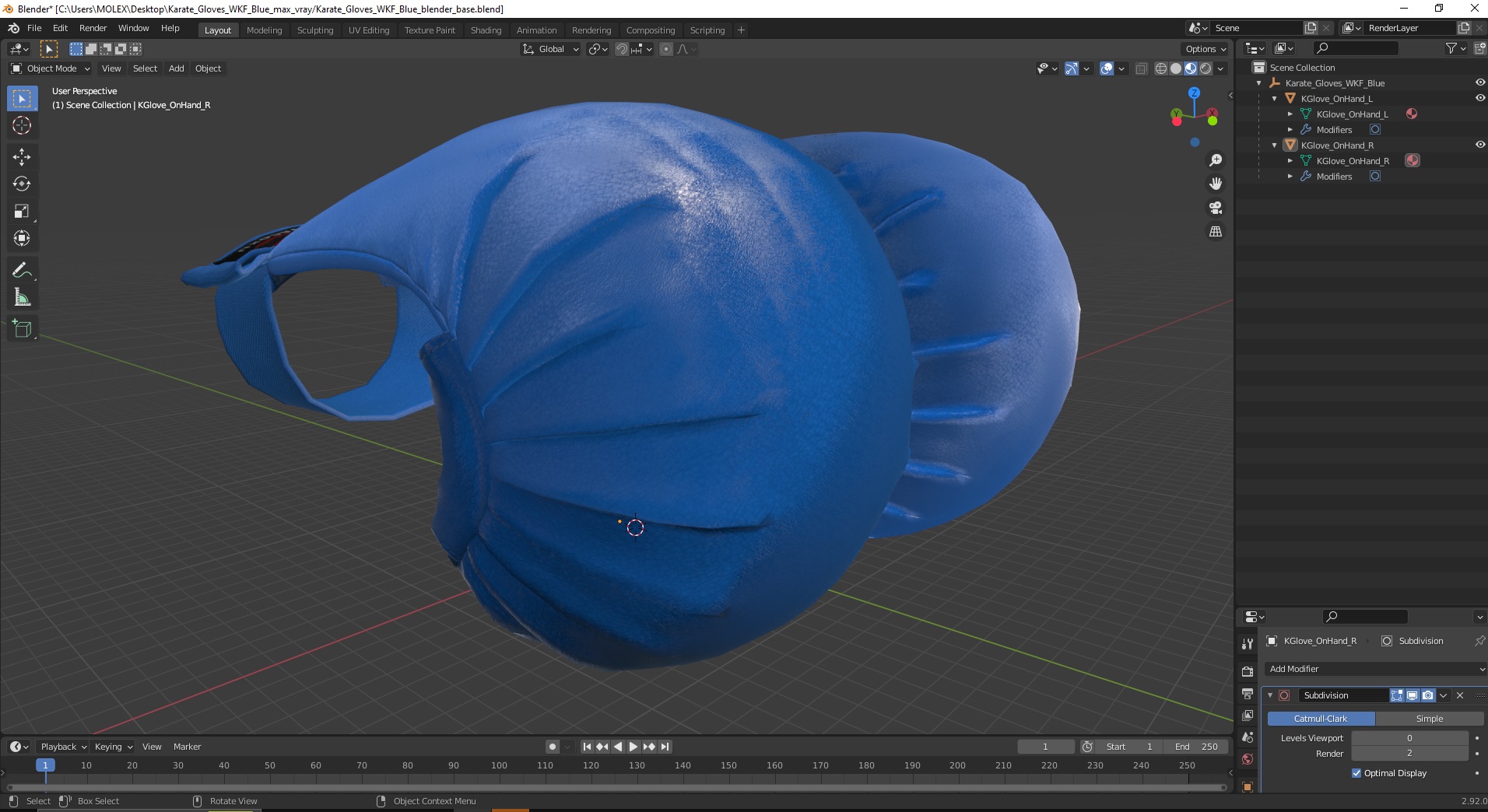Screen dimensions: 1488x812
Task: Toggle X-ray mode in viewport
Action: point(1141,68)
